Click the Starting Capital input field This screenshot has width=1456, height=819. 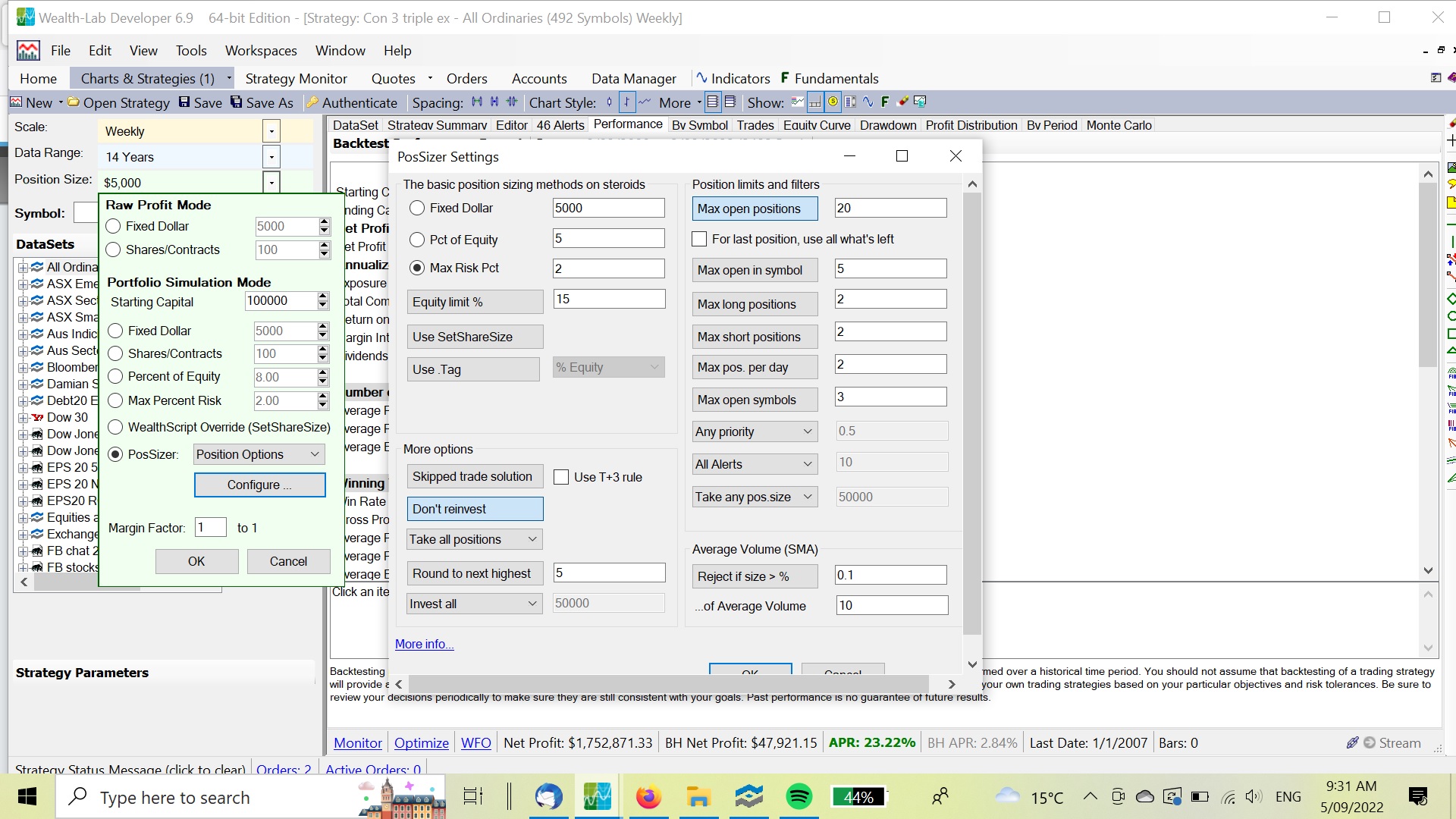281,301
